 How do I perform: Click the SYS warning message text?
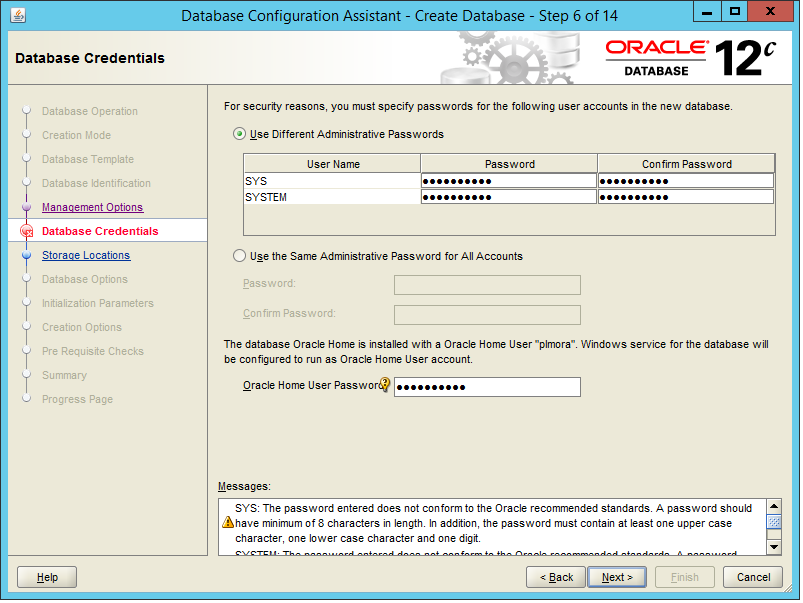[493, 523]
